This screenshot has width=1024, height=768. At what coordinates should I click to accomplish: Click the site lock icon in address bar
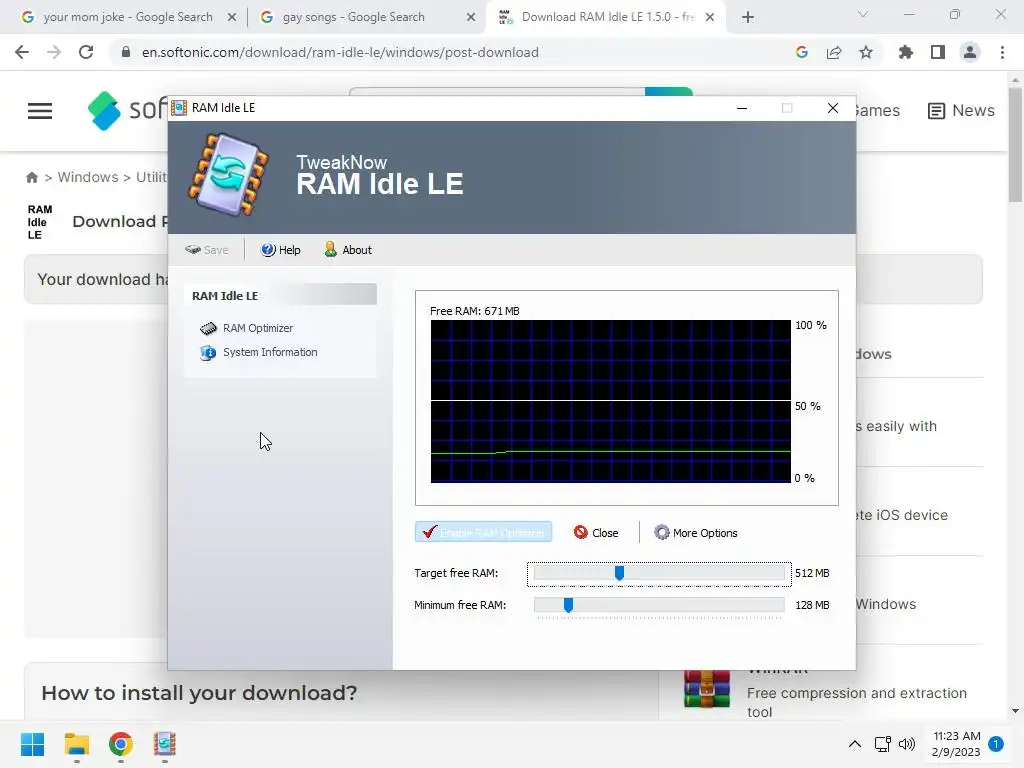coord(126,52)
